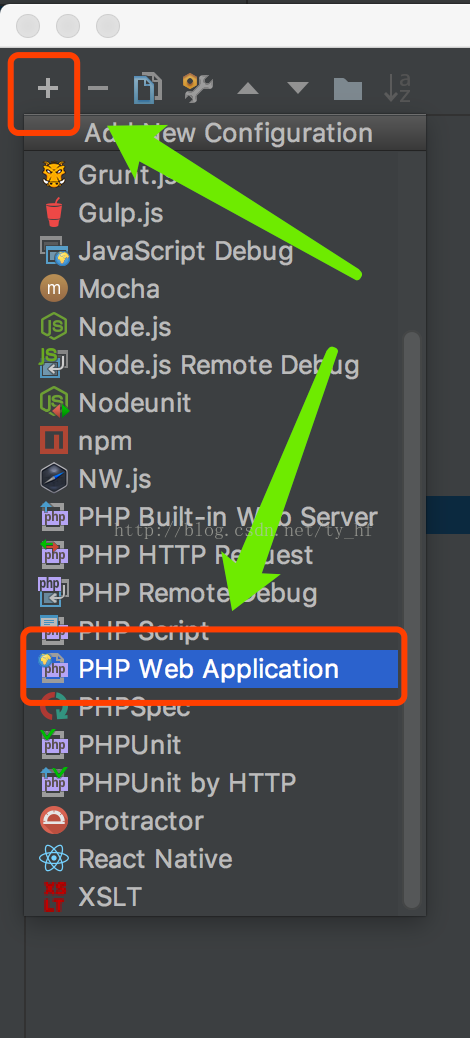
Task: Choose the Mocha configuration entry
Action: point(213,289)
